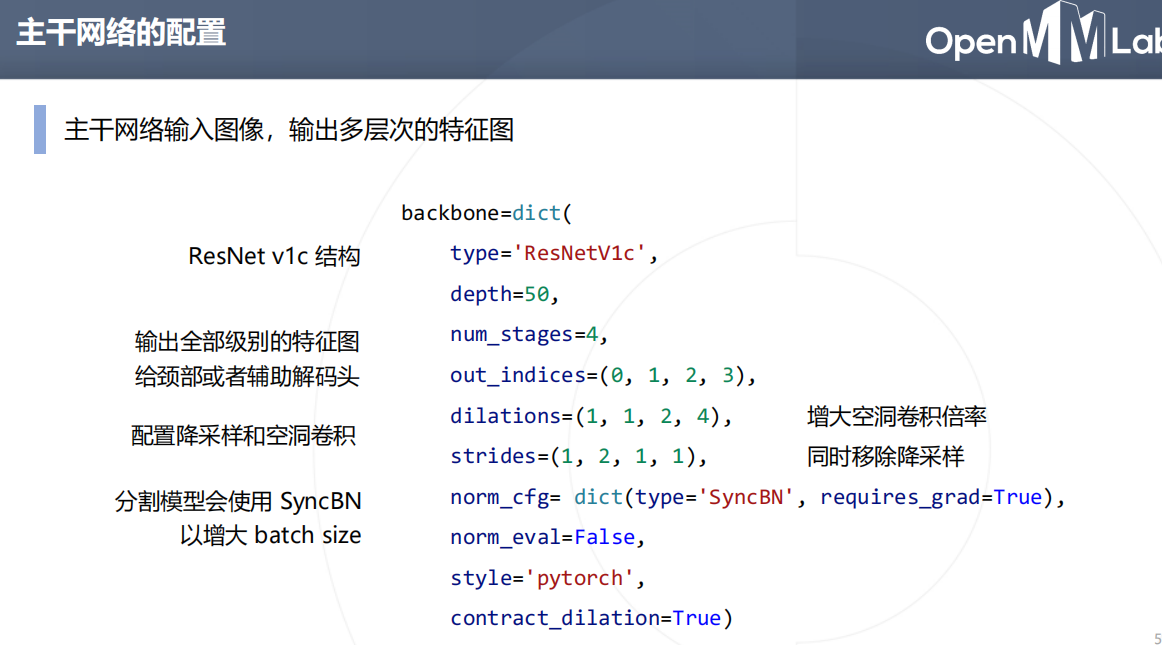1162x645 pixels.
Task: Select the style='pytorch' line
Action: pyautogui.click(x=548, y=578)
